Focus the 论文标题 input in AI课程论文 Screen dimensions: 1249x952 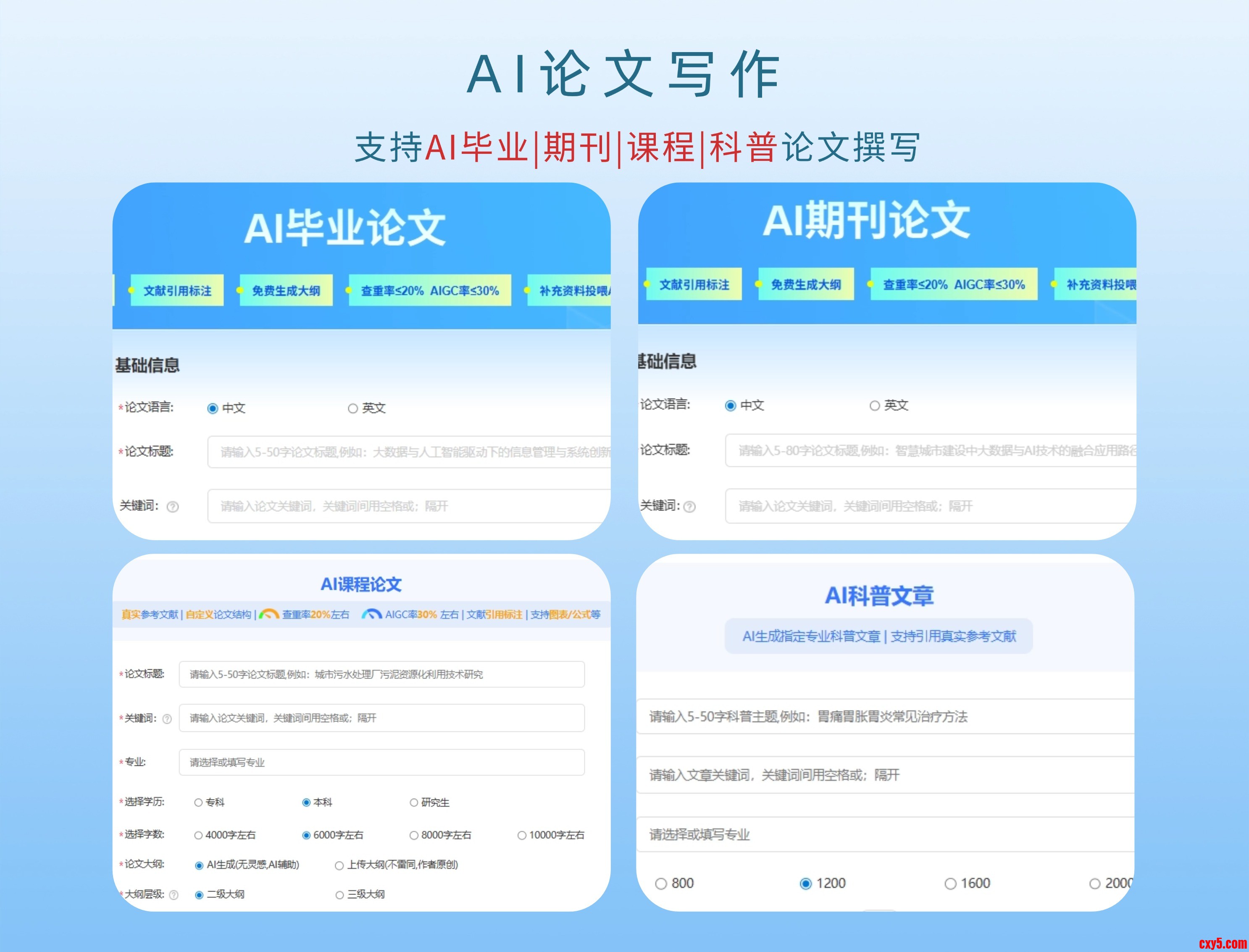[x=381, y=674]
